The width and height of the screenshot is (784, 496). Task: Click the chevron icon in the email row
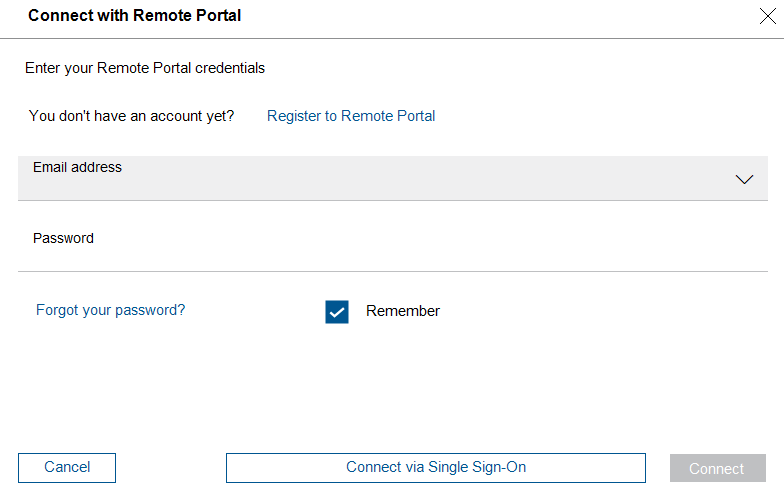[744, 179]
